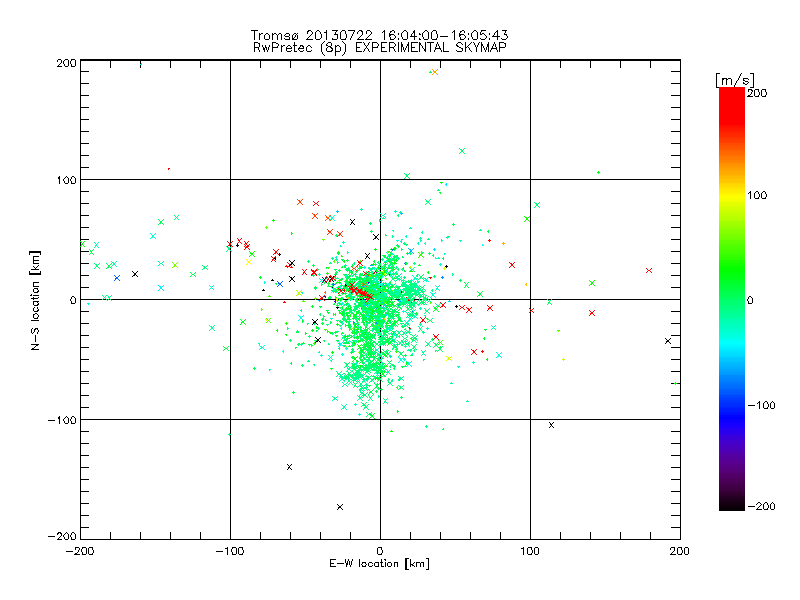Click the colorbar label '200' at top
This screenshot has height=600, width=800.
coord(757,93)
